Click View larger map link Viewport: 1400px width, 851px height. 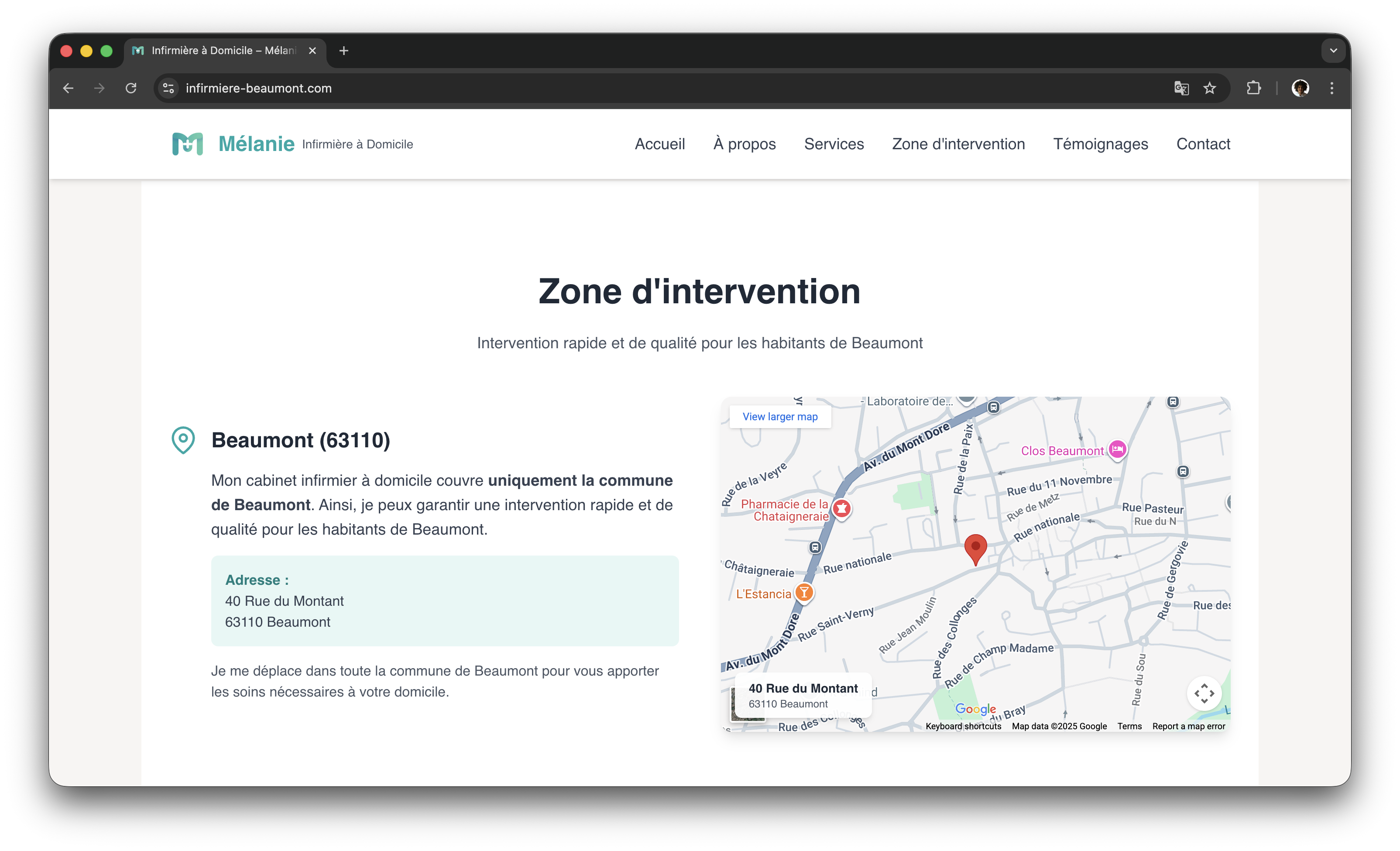pyautogui.click(x=779, y=416)
